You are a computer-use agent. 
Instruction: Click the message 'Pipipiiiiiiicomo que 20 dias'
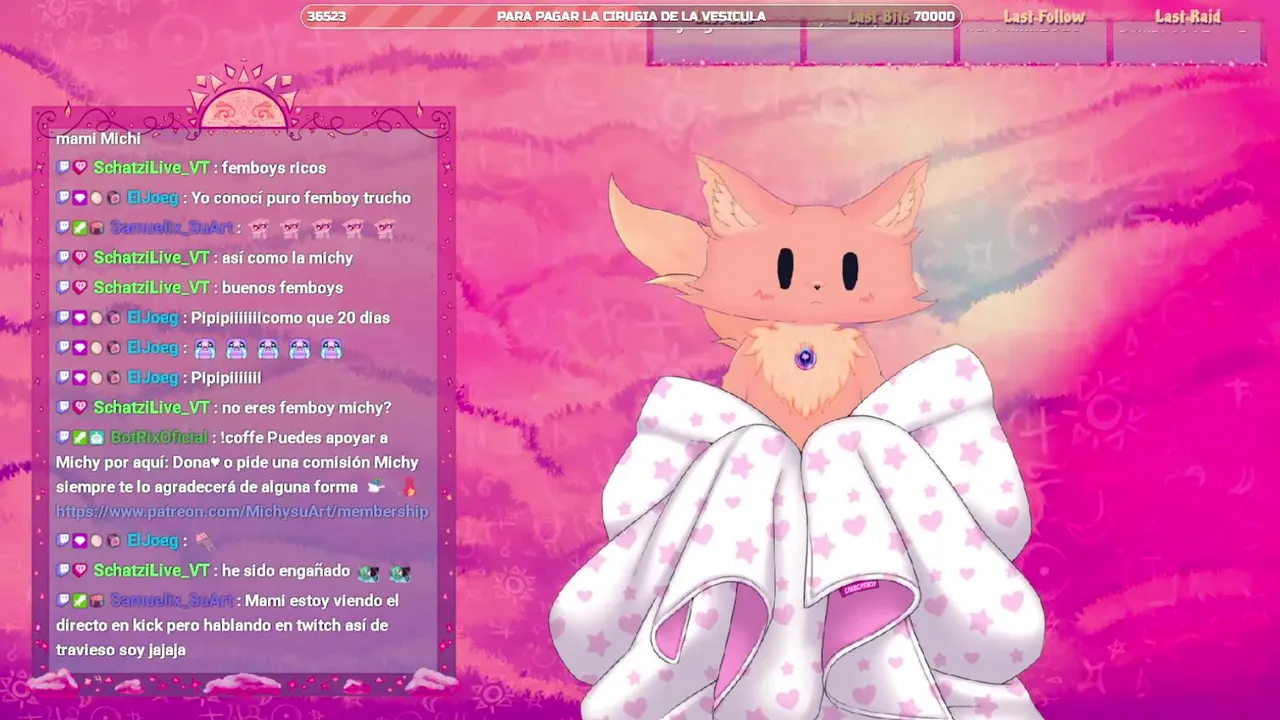tap(290, 318)
